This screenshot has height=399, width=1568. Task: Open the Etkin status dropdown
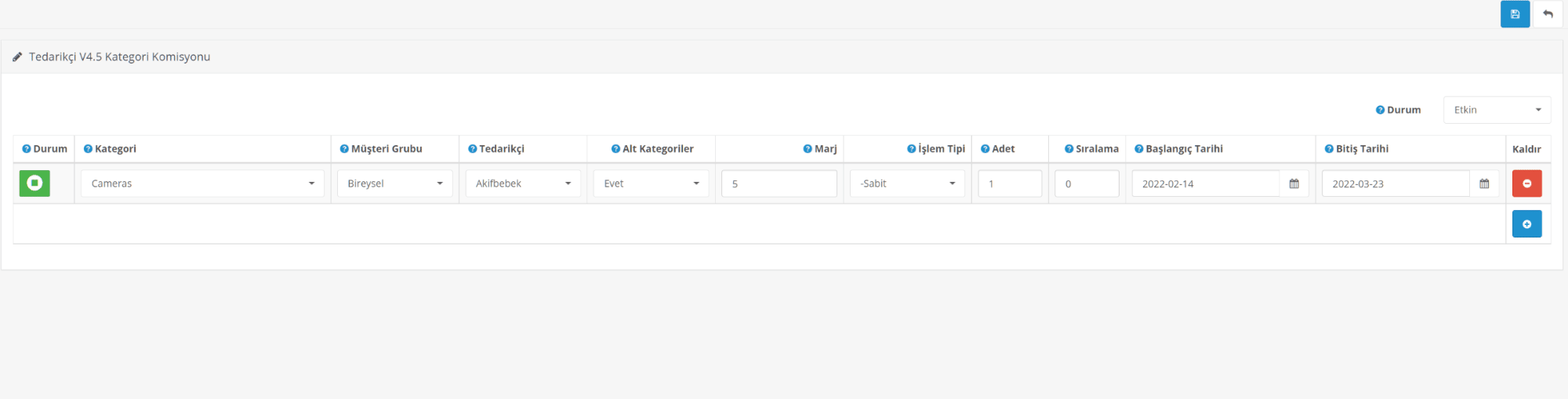[x=1497, y=110]
